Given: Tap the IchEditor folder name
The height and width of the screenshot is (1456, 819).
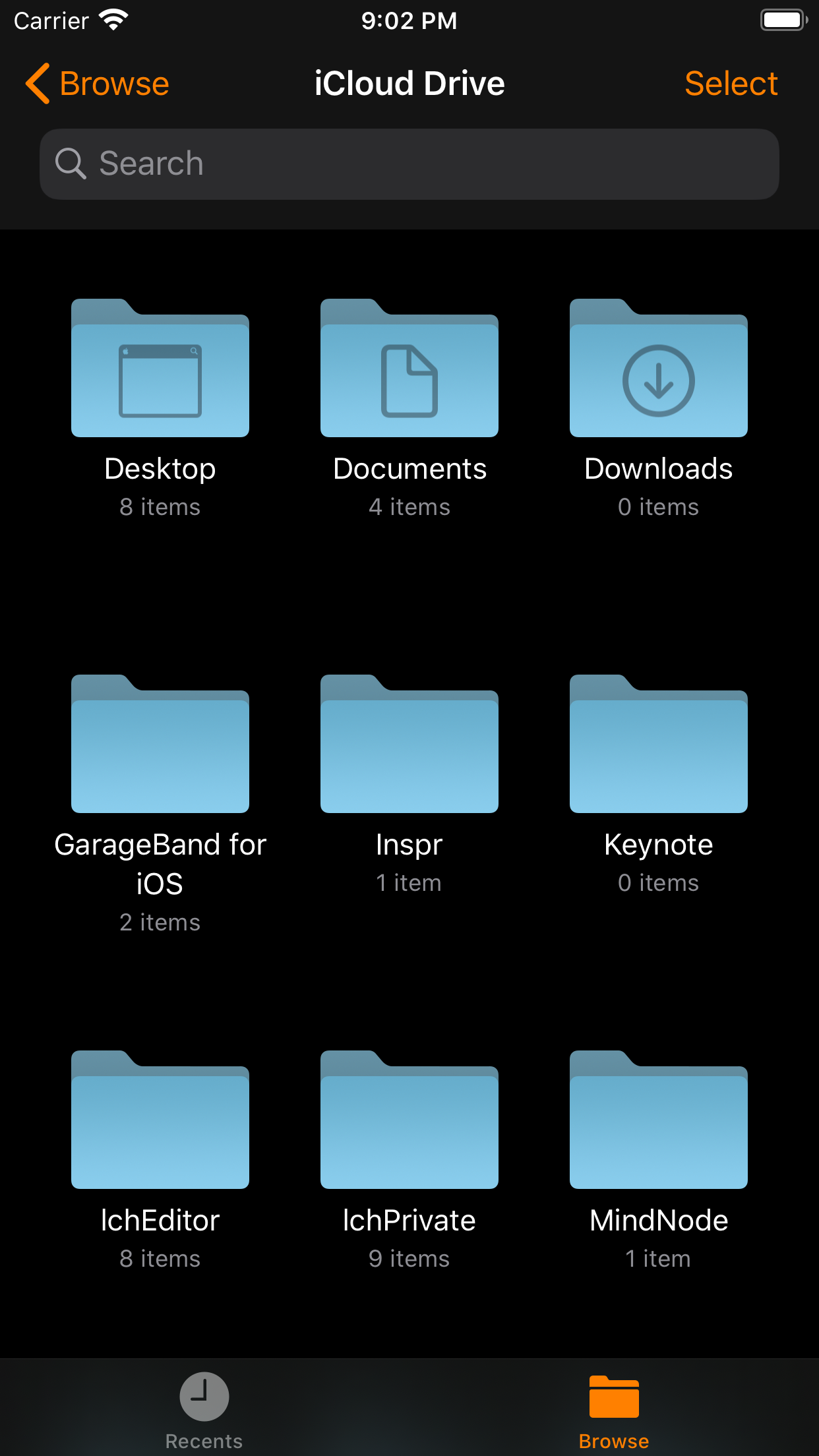Looking at the screenshot, I should [x=160, y=1221].
